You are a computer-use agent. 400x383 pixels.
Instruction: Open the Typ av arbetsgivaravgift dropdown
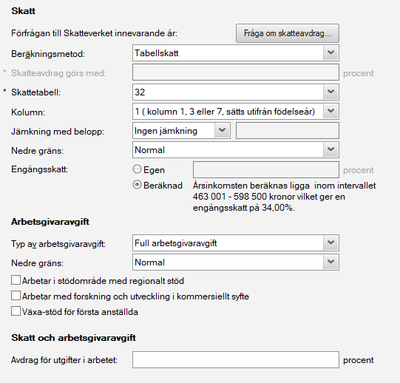click(236, 243)
